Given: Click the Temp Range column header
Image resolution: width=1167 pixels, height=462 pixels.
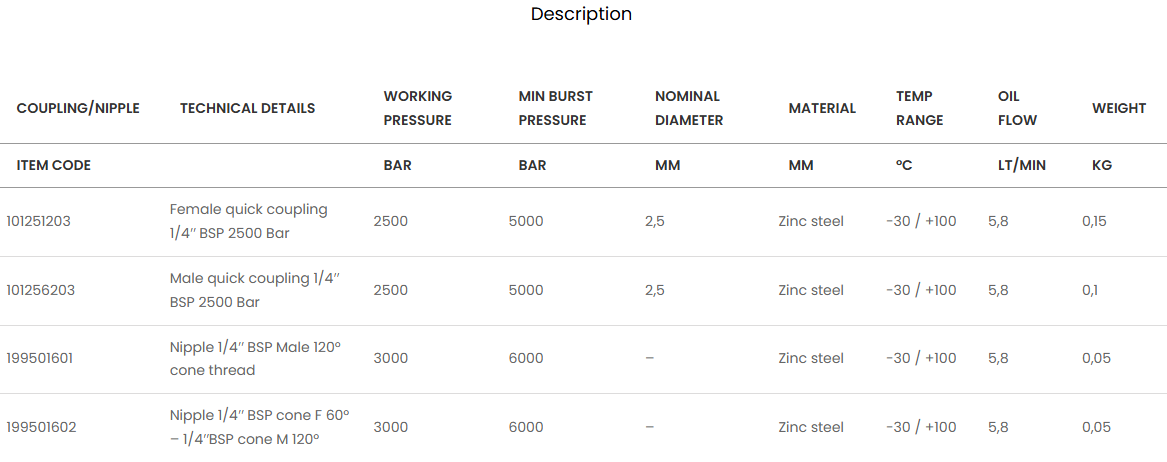Looking at the screenshot, I should click(x=919, y=108).
